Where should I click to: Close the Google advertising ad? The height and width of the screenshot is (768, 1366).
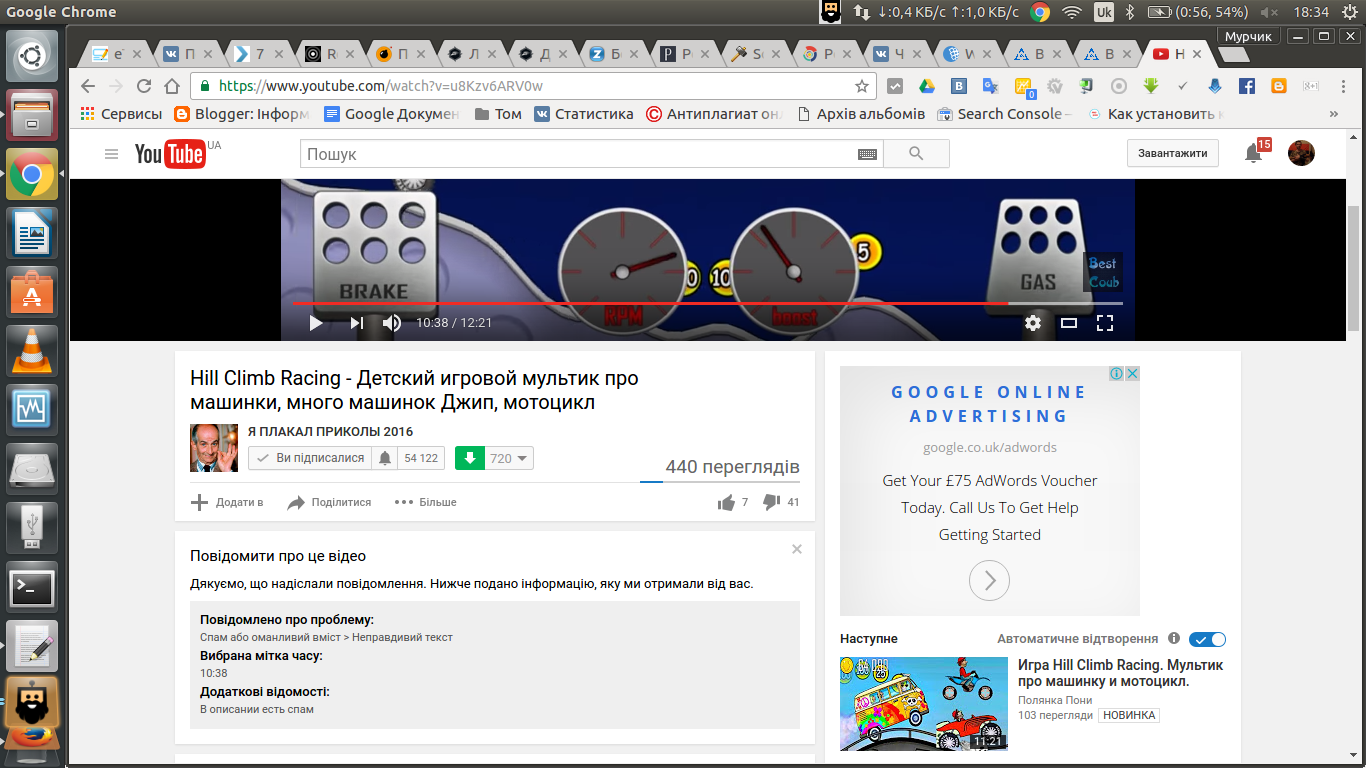click(x=1133, y=374)
